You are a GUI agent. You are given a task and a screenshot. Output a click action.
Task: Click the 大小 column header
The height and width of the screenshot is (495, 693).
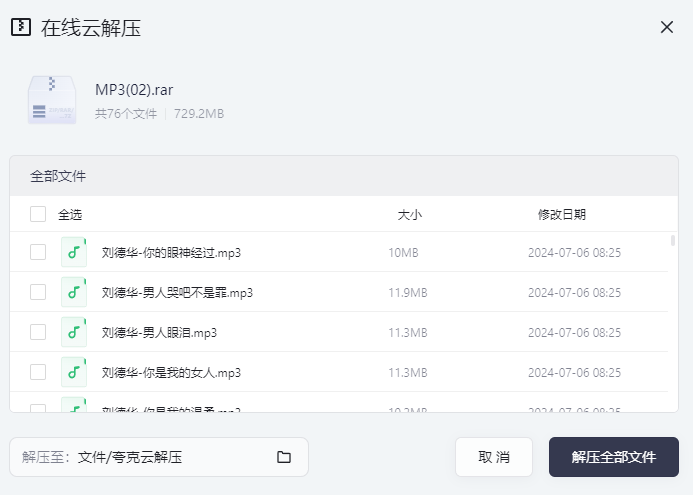coord(410,215)
